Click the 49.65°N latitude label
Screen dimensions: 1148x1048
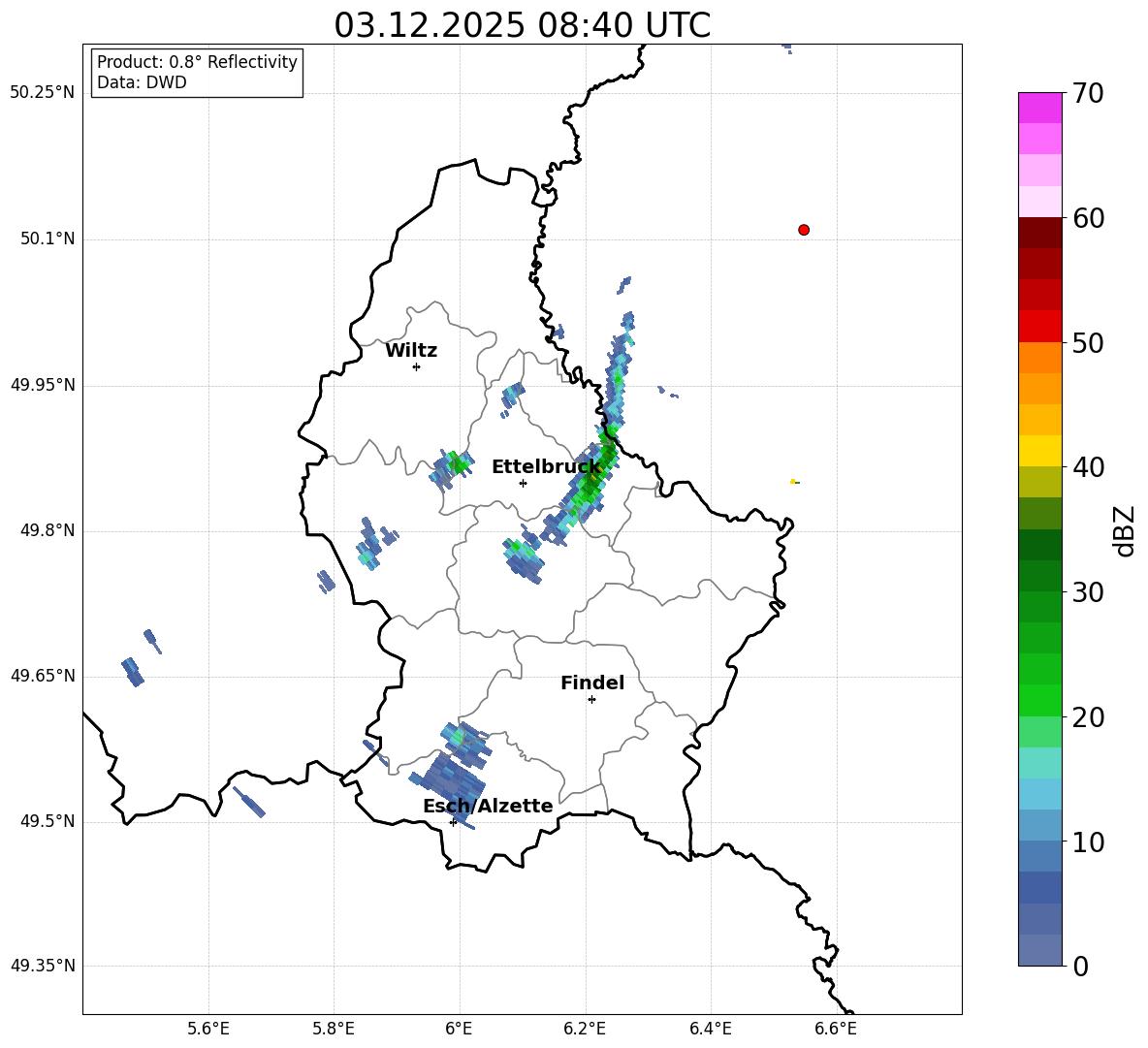(x=43, y=675)
